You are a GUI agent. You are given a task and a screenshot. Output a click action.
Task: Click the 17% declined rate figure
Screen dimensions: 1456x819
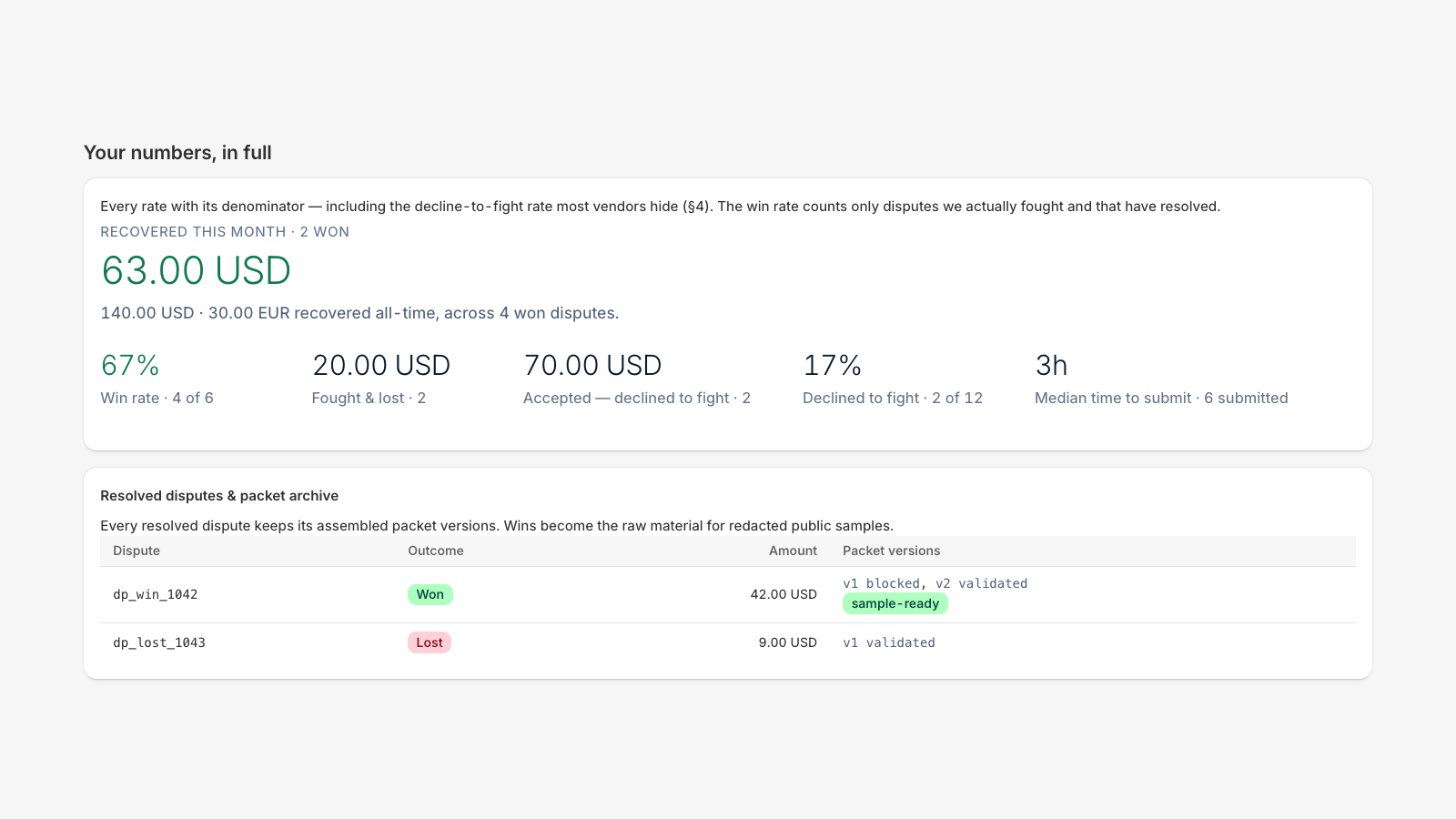click(832, 366)
